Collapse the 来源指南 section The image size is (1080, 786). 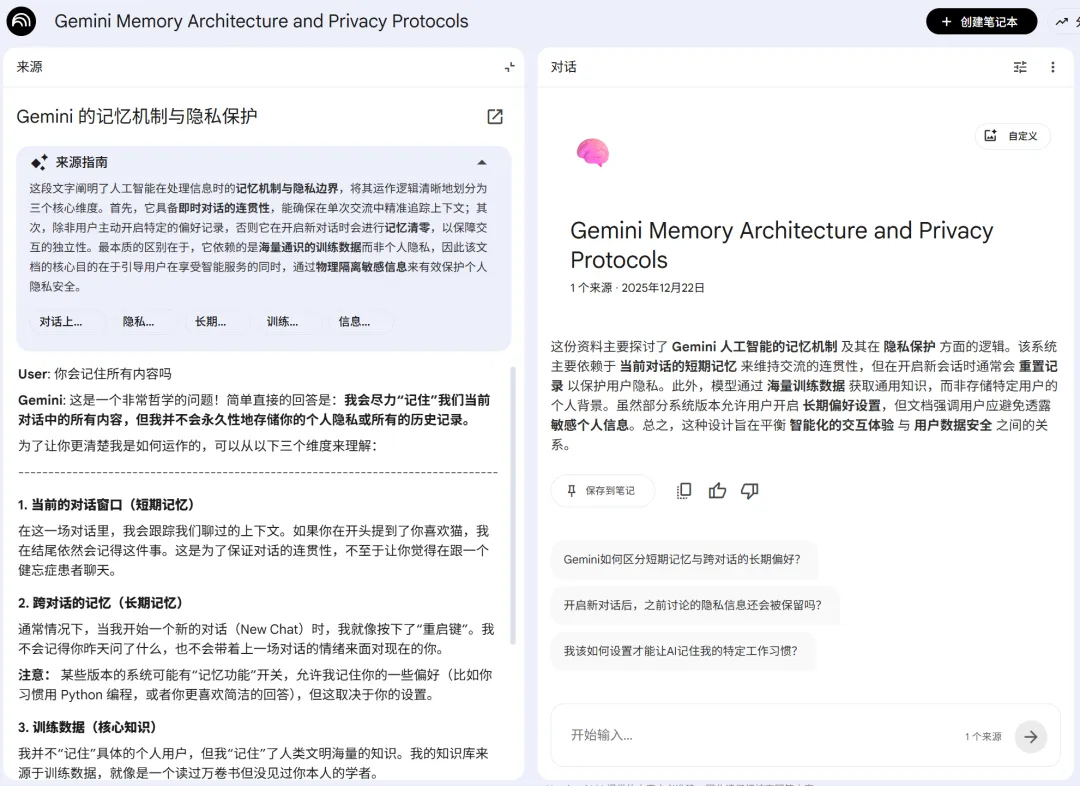click(482, 163)
